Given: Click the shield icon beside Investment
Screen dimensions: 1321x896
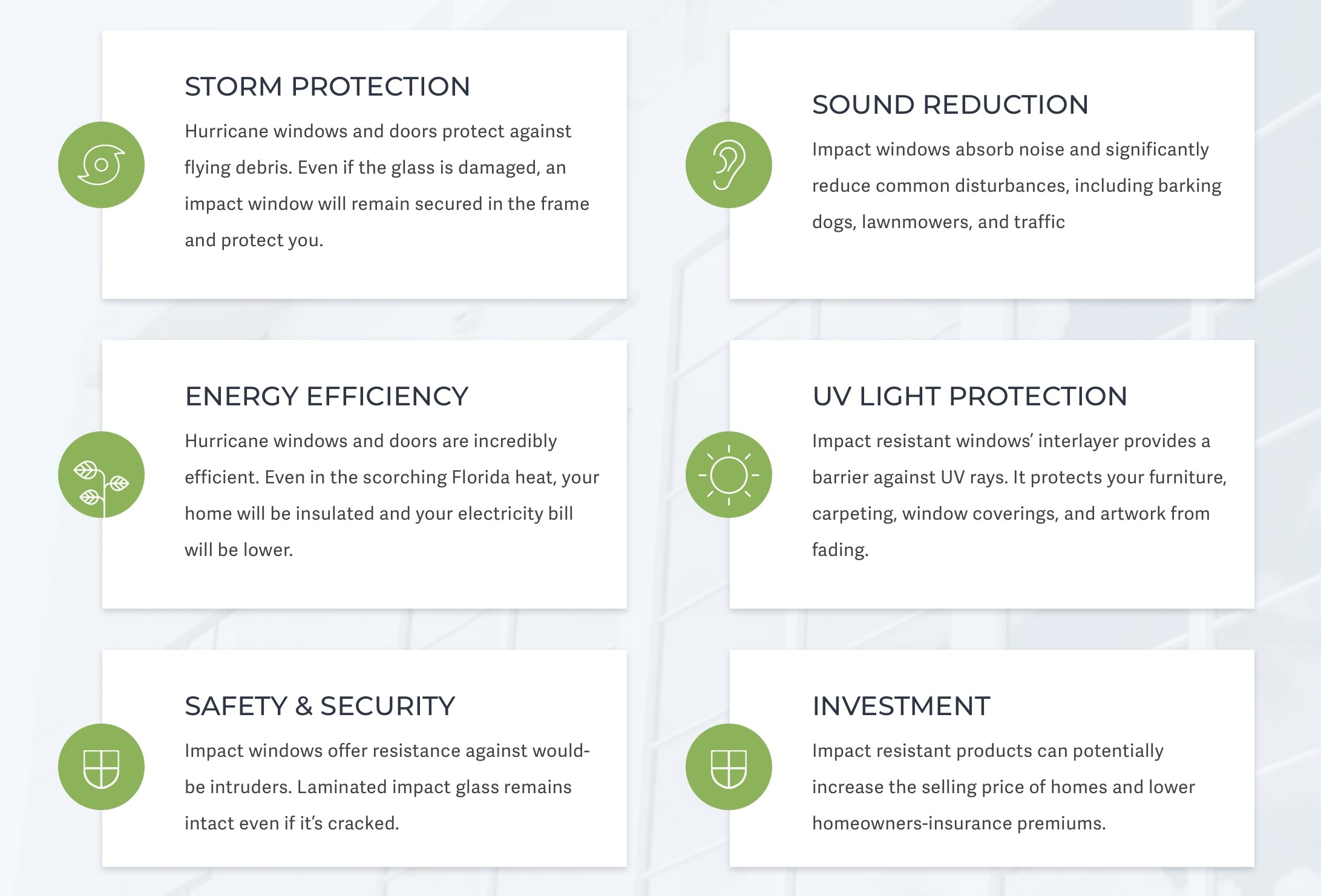Looking at the screenshot, I should tap(729, 767).
